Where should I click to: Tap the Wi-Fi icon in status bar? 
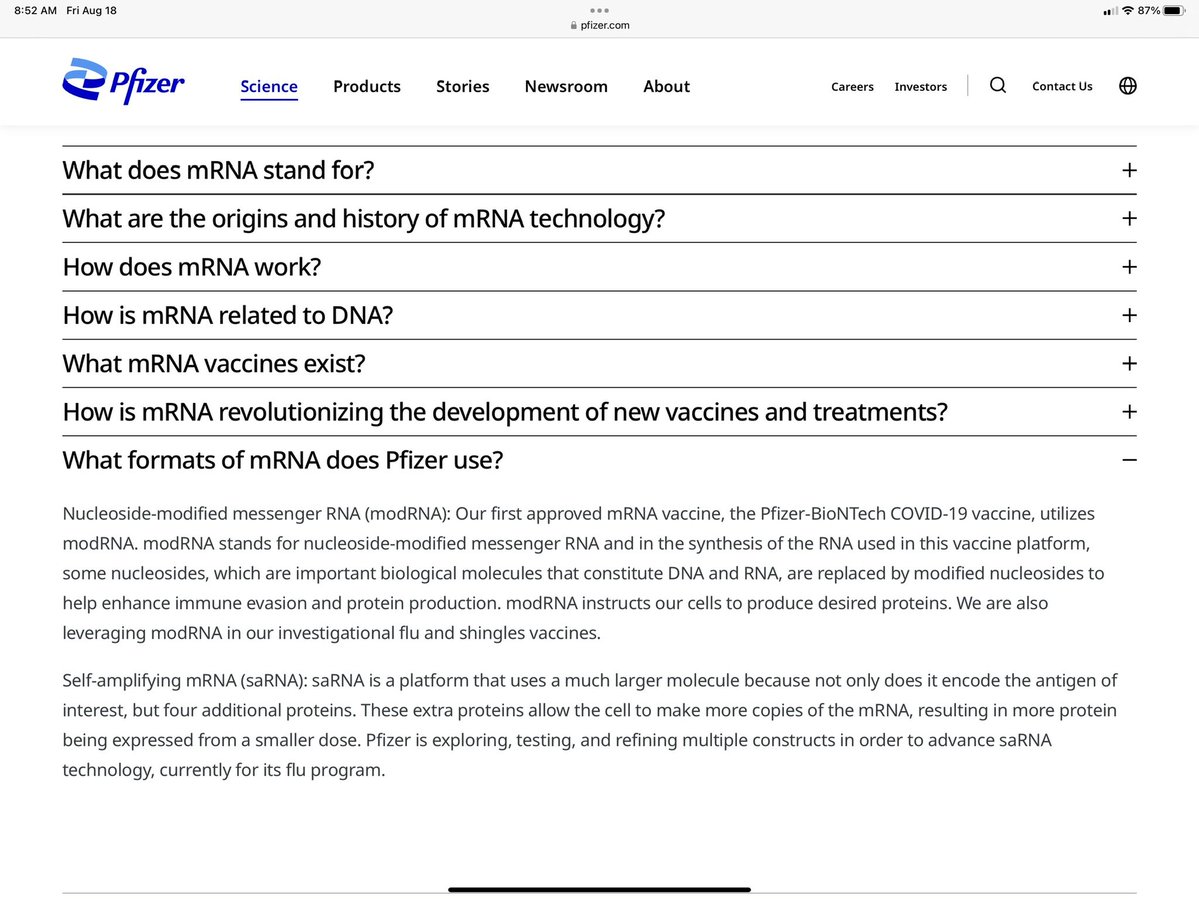[1127, 10]
